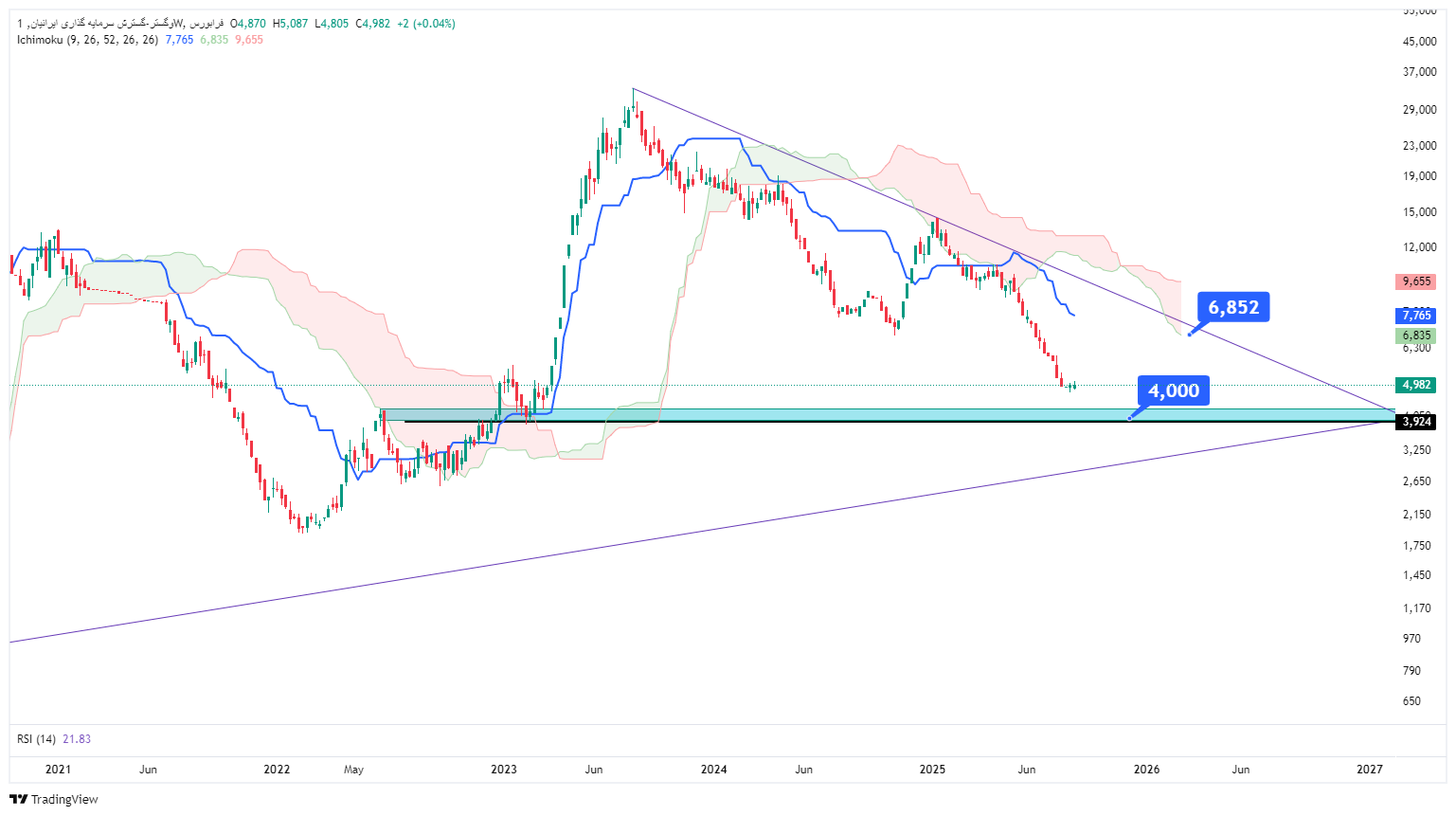Click the change value +2 (+0.04%)
This screenshot has width=1456, height=816.
(x=426, y=24)
